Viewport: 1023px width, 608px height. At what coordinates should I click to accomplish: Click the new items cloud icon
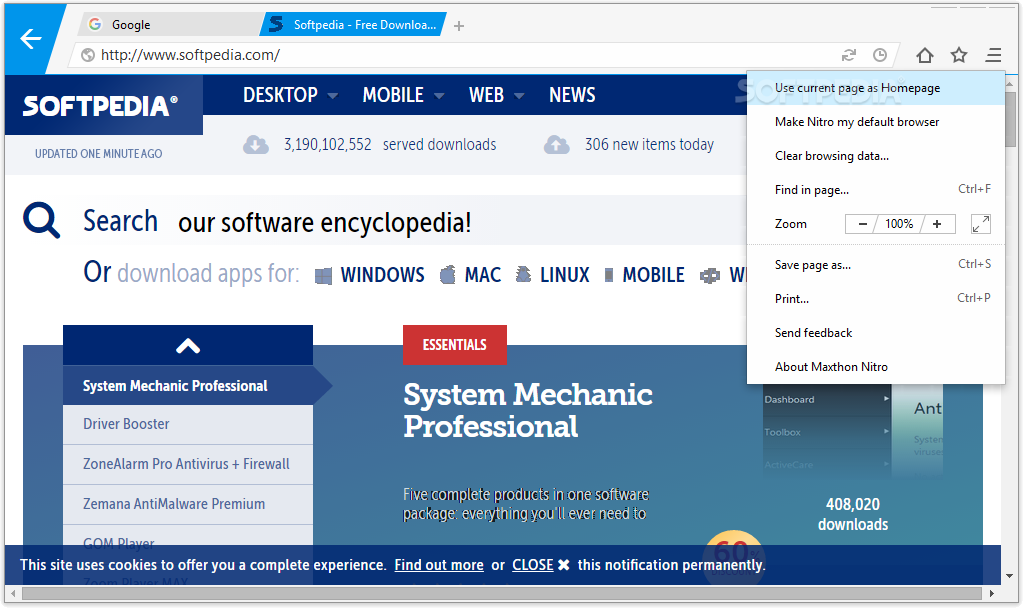pos(557,145)
